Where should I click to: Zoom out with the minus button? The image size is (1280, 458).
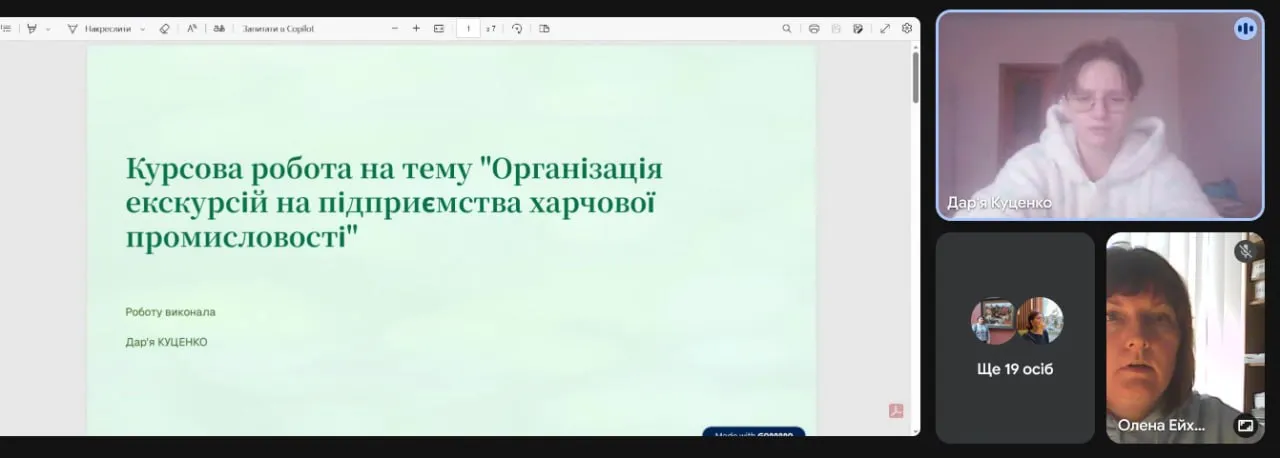pyautogui.click(x=395, y=29)
